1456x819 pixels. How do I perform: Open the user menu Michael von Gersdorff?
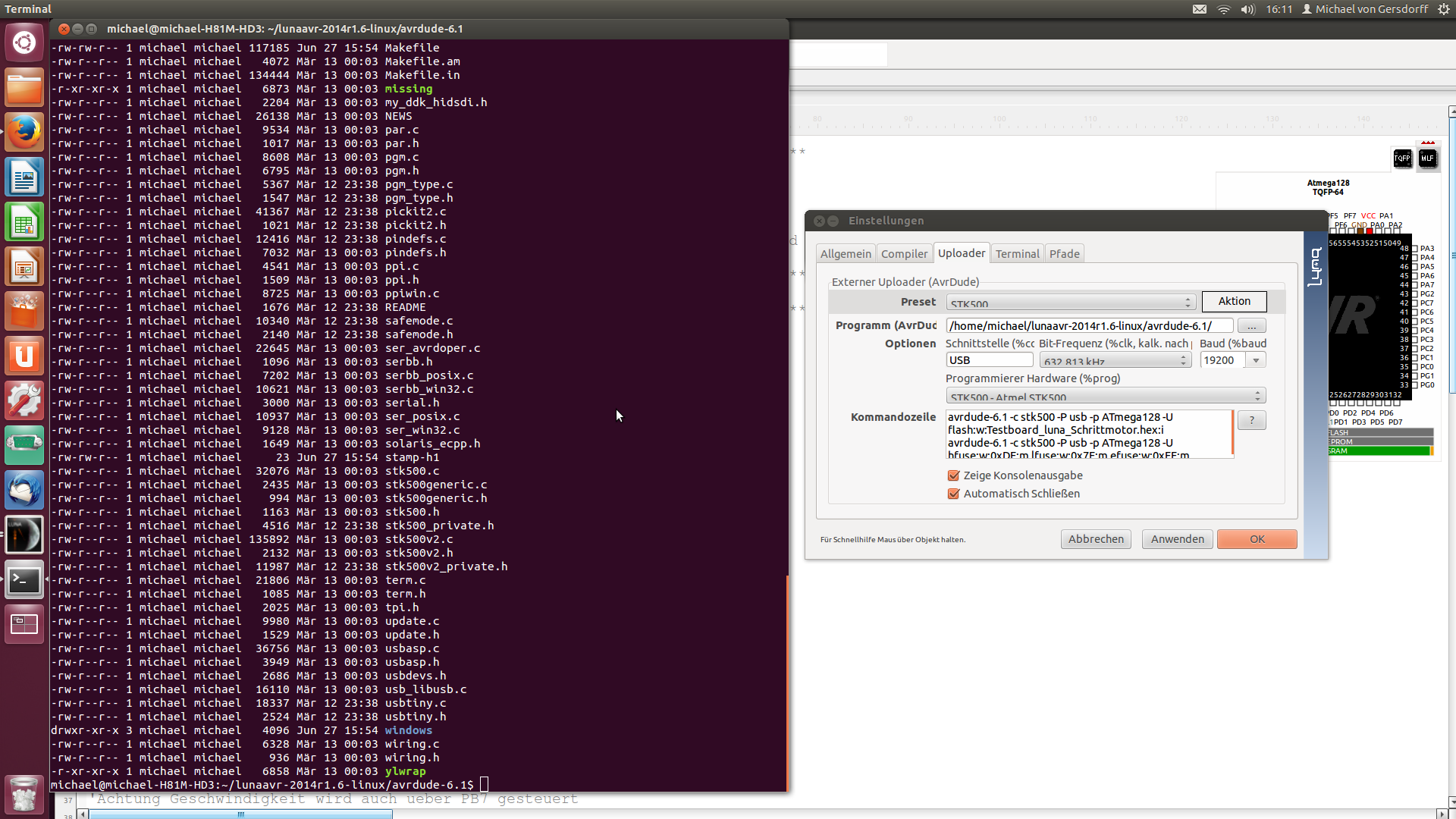[x=1365, y=9]
